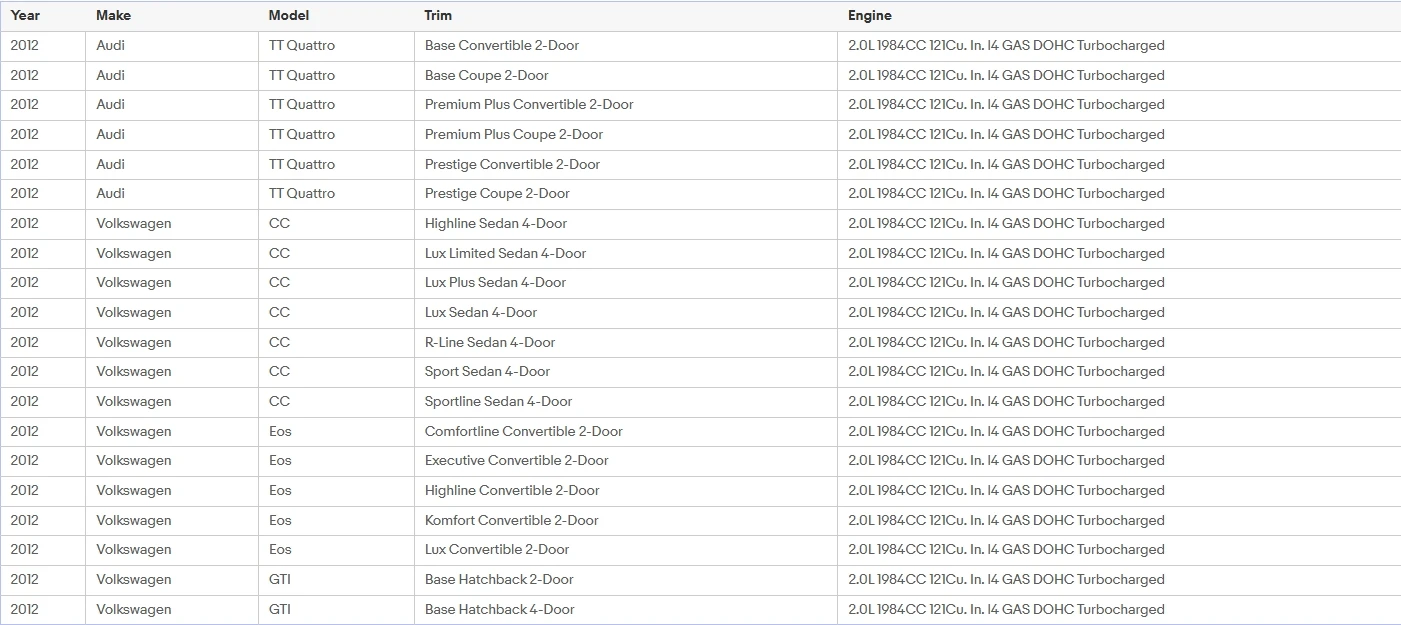Image resolution: width=1401 pixels, height=625 pixels.
Task: Select Prestige Coupe 2-Door cell
Action: click(626, 194)
